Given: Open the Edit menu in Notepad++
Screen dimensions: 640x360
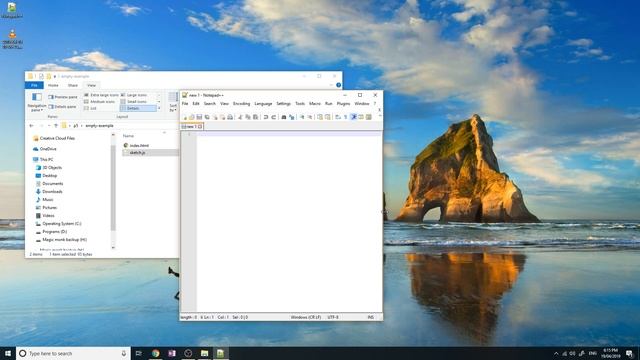Looking at the screenshot, I should coord(196,104).
